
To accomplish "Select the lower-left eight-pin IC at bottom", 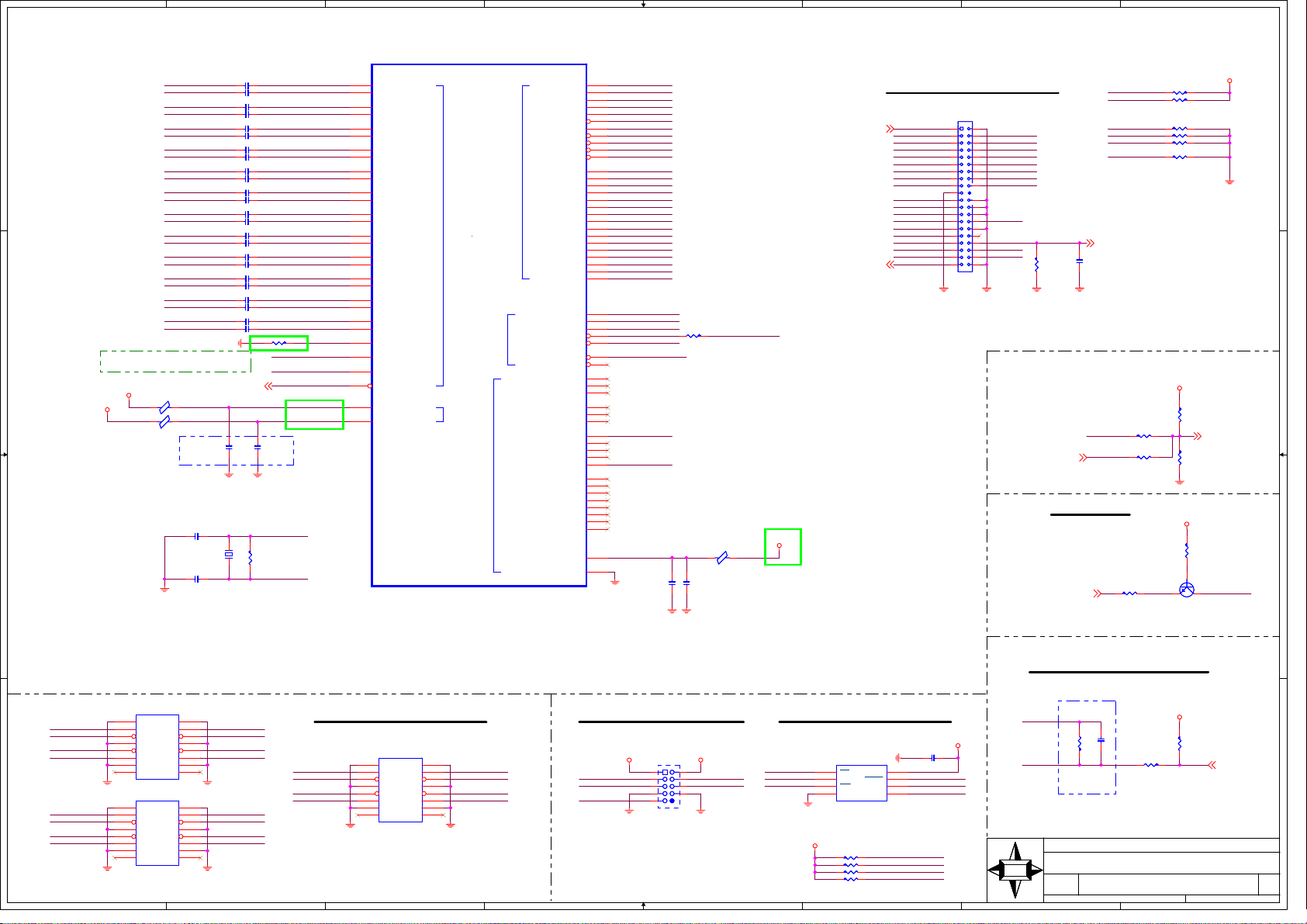I will pyautogui.click(x=157, y=832).
